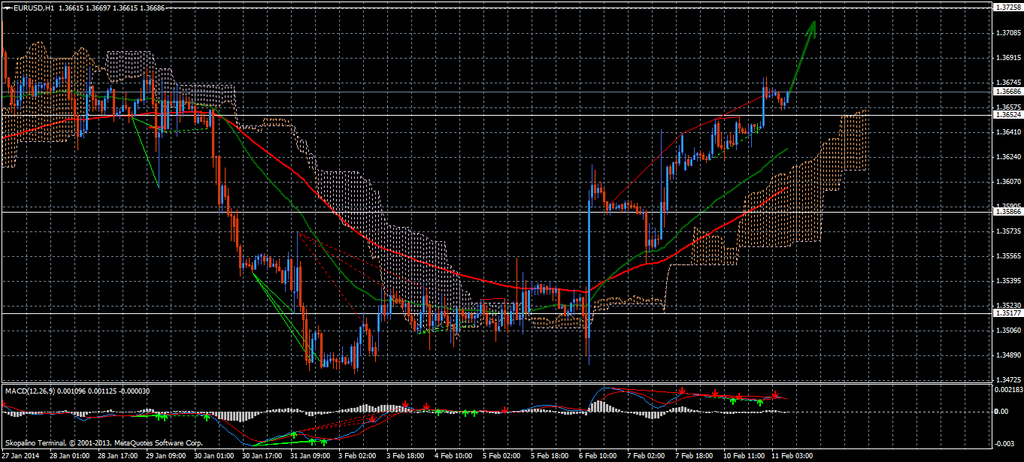Click the 1.36915 price scale value
This screenshot has width=1024, height=462.
click(x=1008, y=58)
